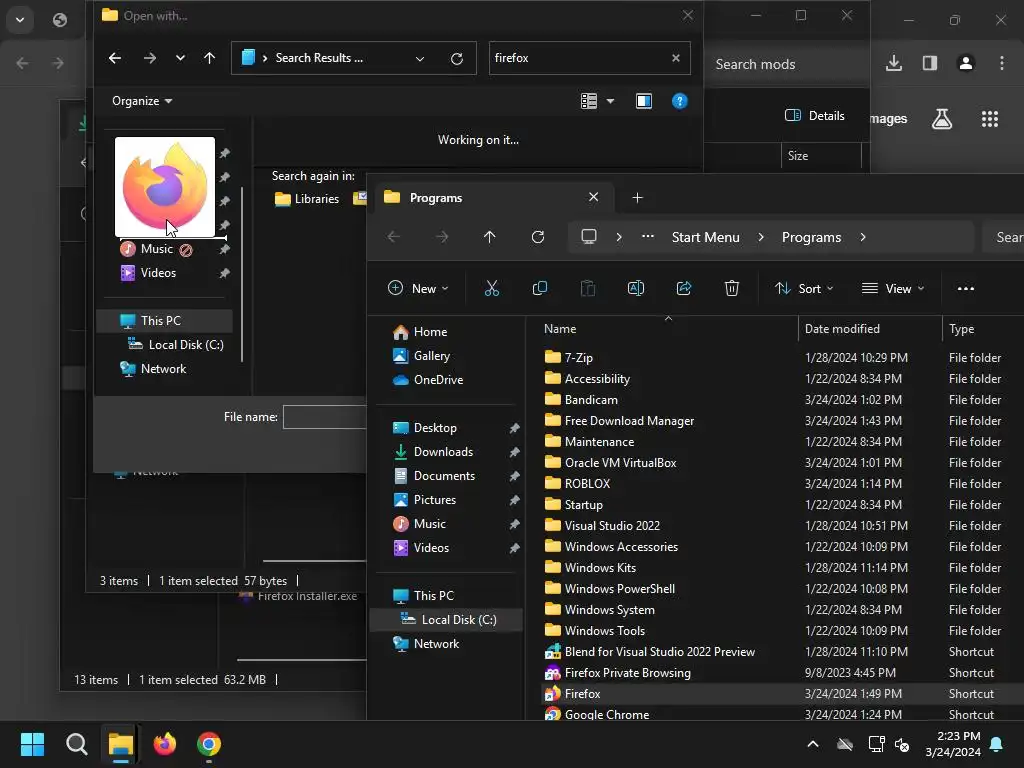Open the Google apps grid icon
This screenshot has height=768, width=1024.
click(x=989, y=119)
